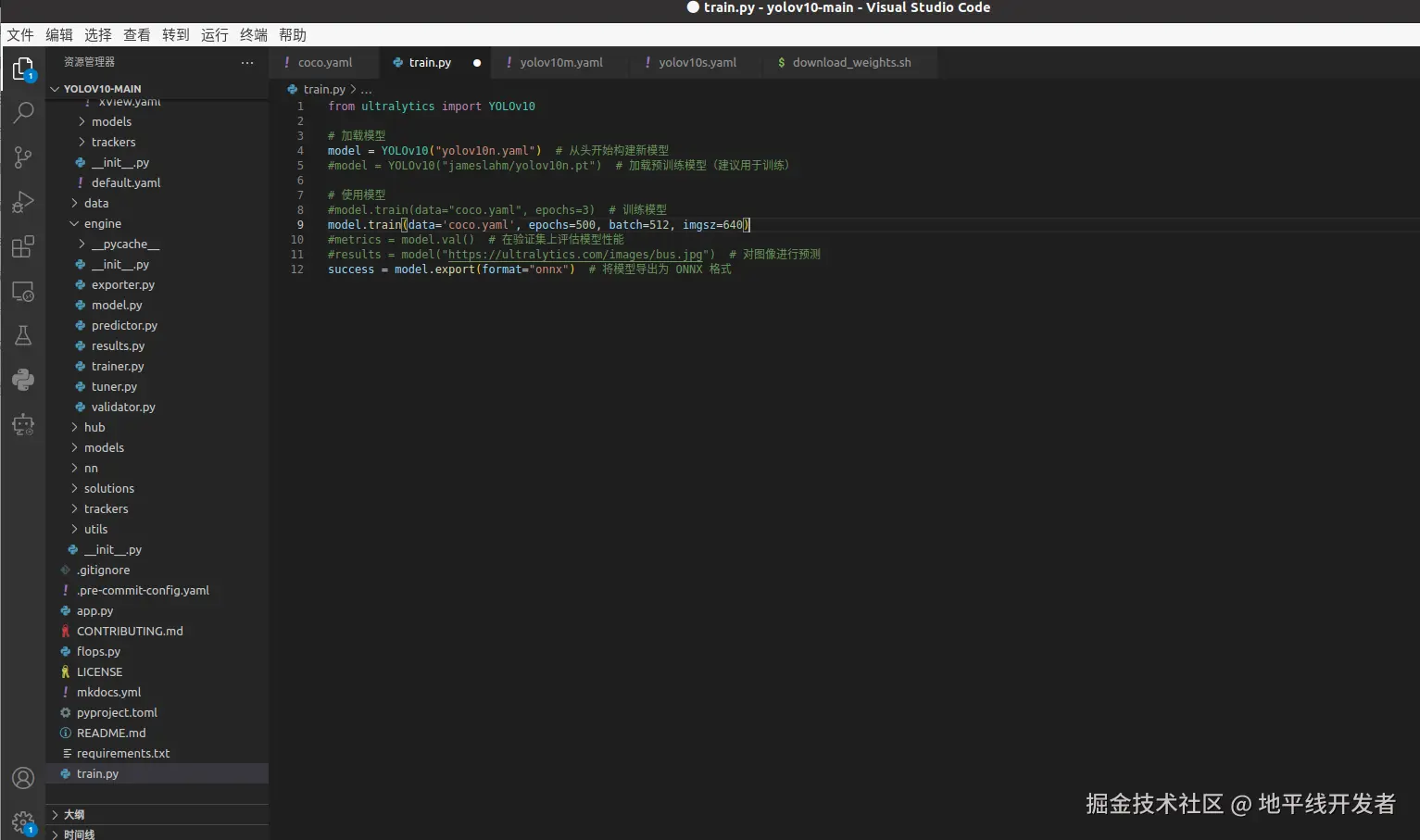Open the Explorer view in activity bar

23,69
